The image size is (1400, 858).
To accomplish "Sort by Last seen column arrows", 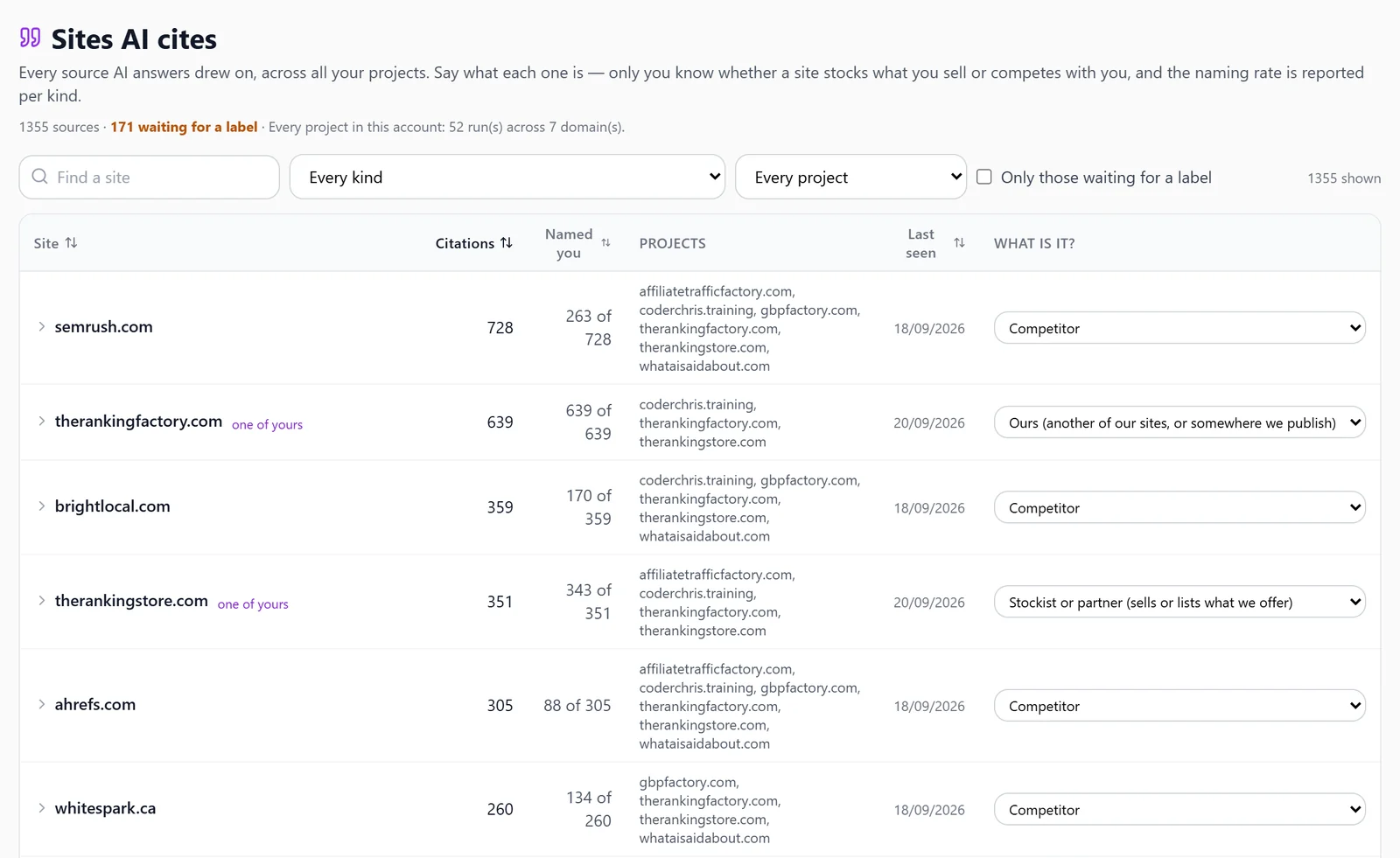I will pos(959,243).
